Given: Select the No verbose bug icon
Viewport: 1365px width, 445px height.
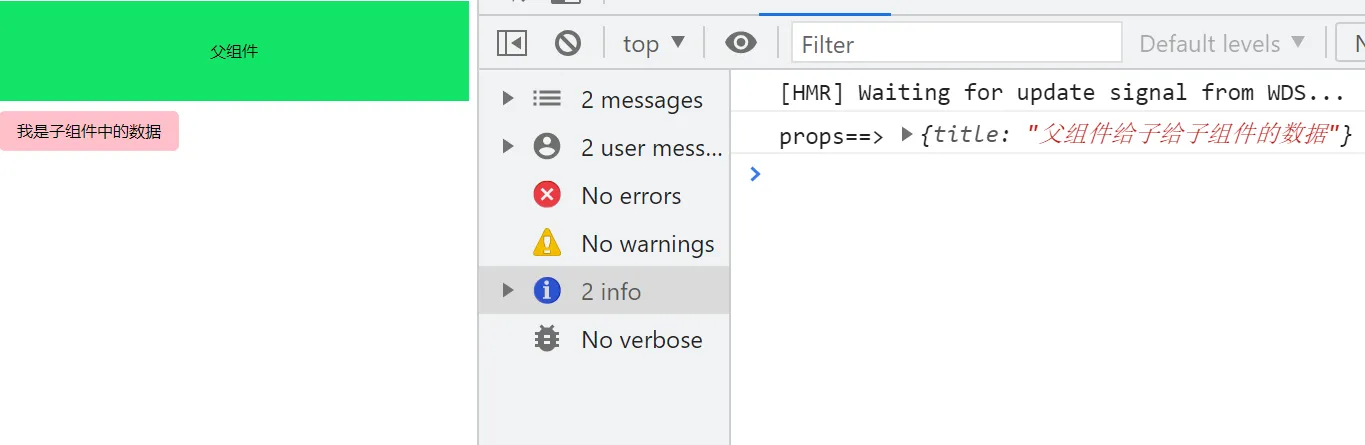Looking at the screenshot, I should point(547,339).
